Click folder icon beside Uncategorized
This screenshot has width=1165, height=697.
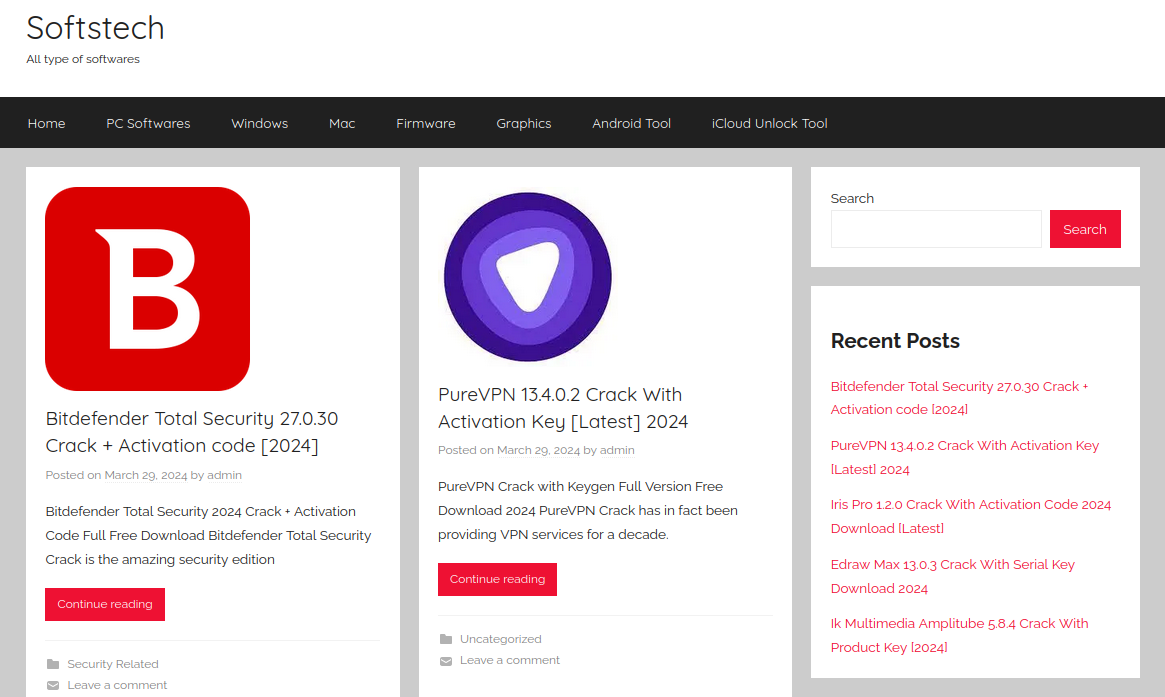click(x=446, y=639)
